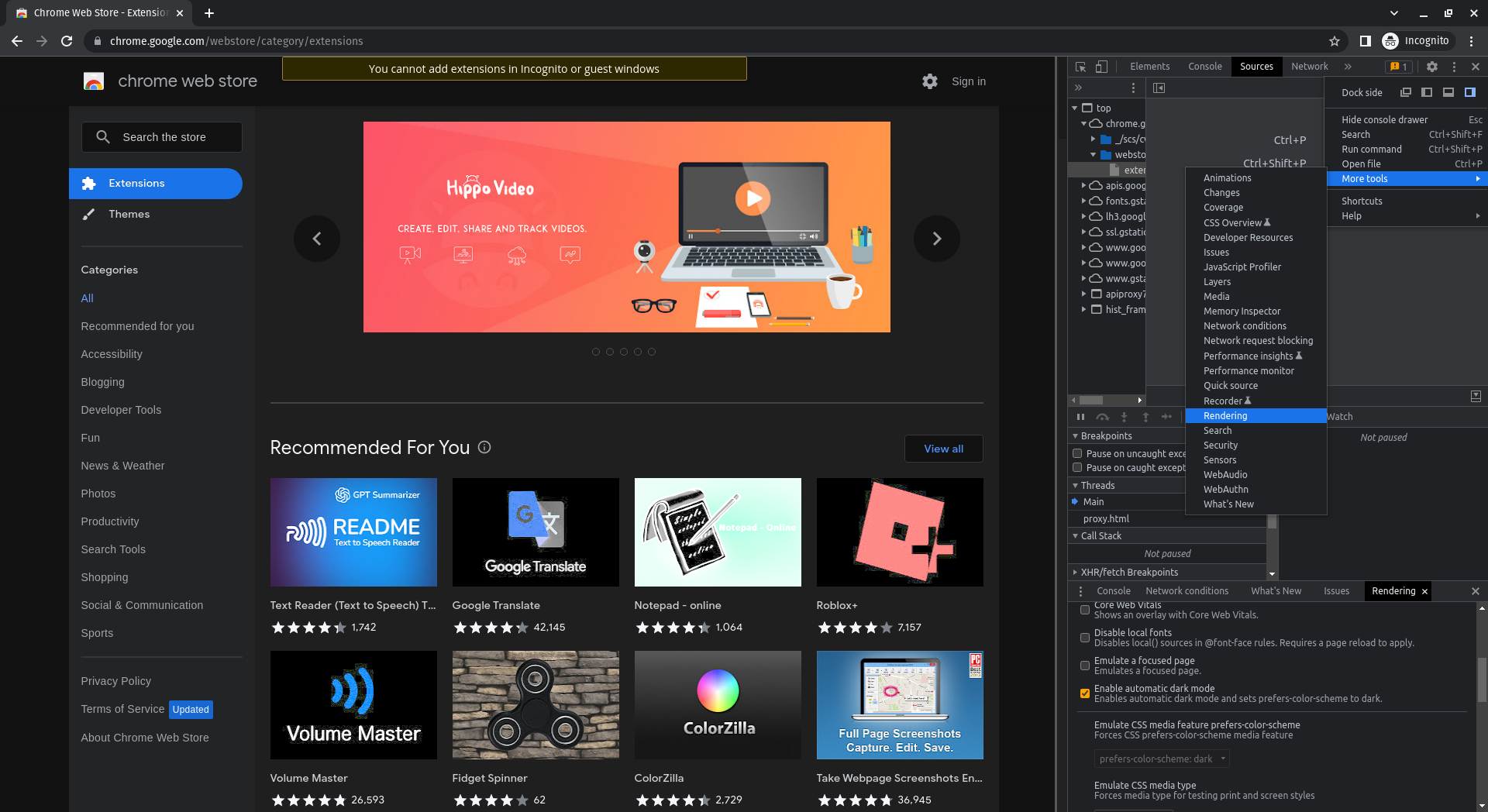Enable Pause on caught exceptions
The height and width of the screenshot is (812, 1488).
pyautogui.click(x=1077, y=467)
